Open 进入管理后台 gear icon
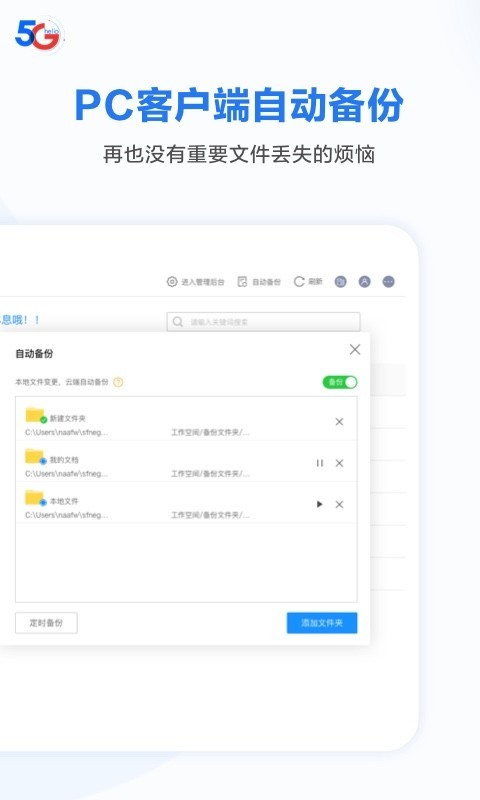The image size is (480, 800). (x=172, y=282)
